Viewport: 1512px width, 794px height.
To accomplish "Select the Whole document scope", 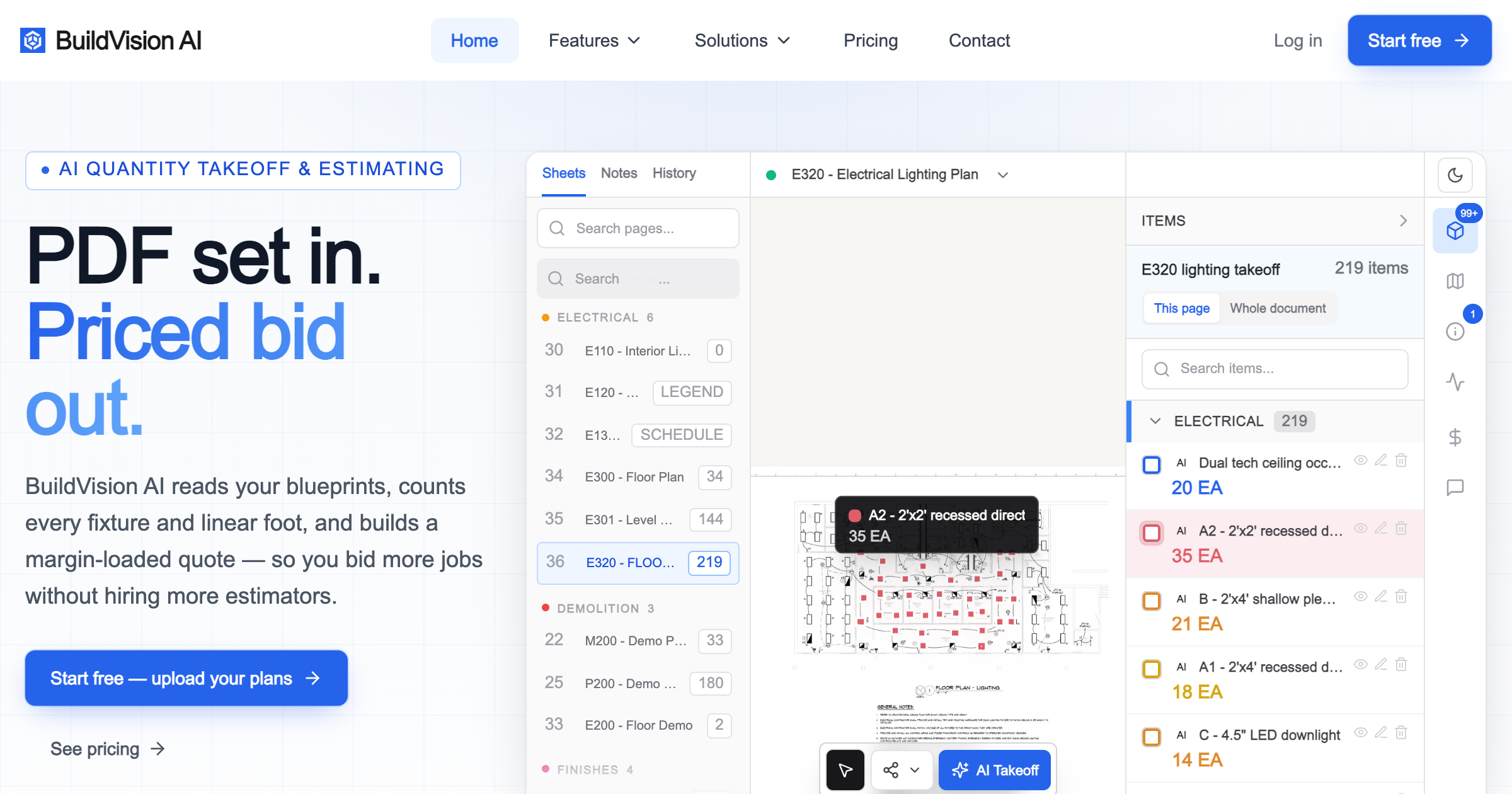I will click(1278, 308).
